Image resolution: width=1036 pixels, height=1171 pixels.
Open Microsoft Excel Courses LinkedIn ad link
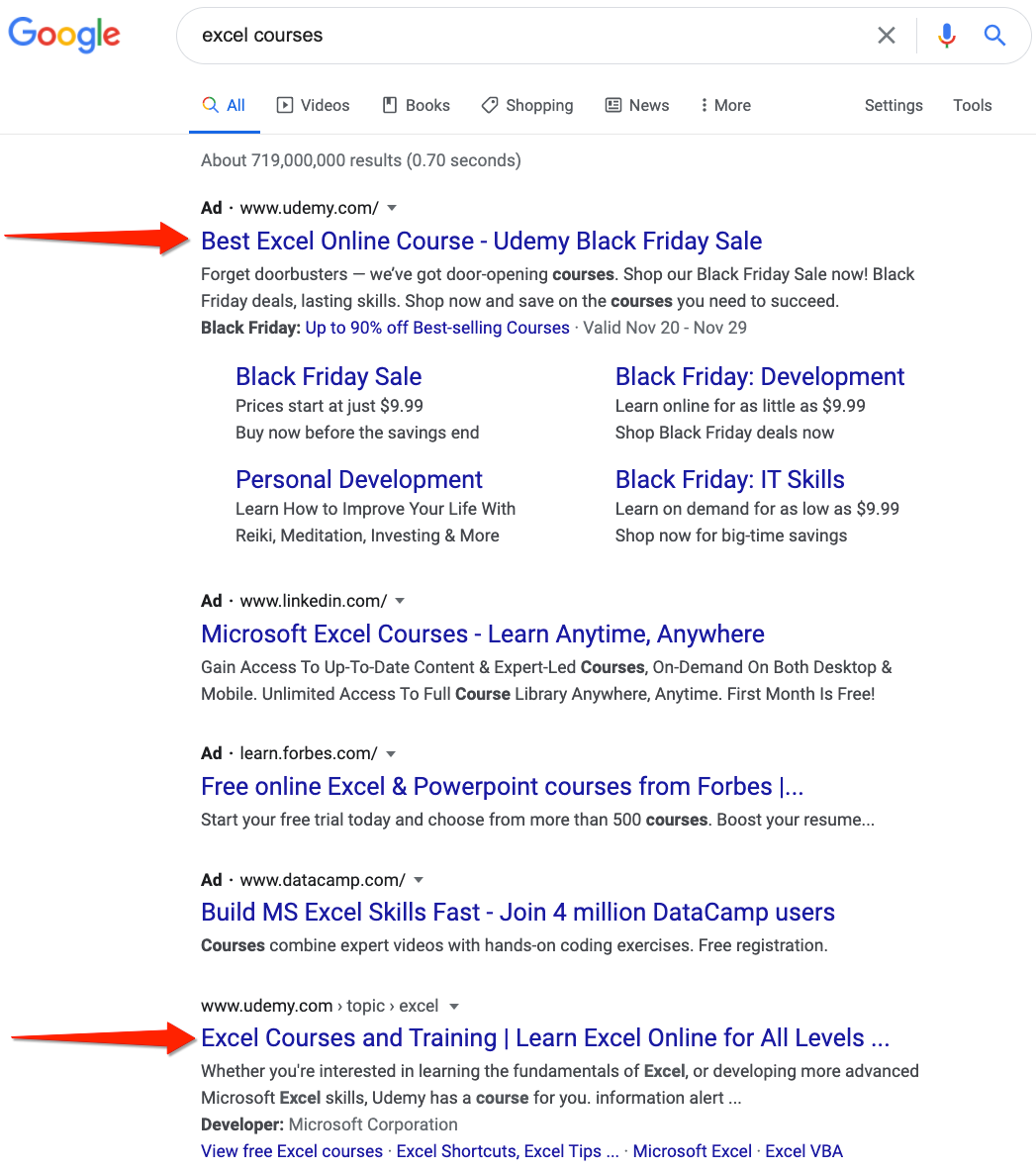[x=483, y=634]
